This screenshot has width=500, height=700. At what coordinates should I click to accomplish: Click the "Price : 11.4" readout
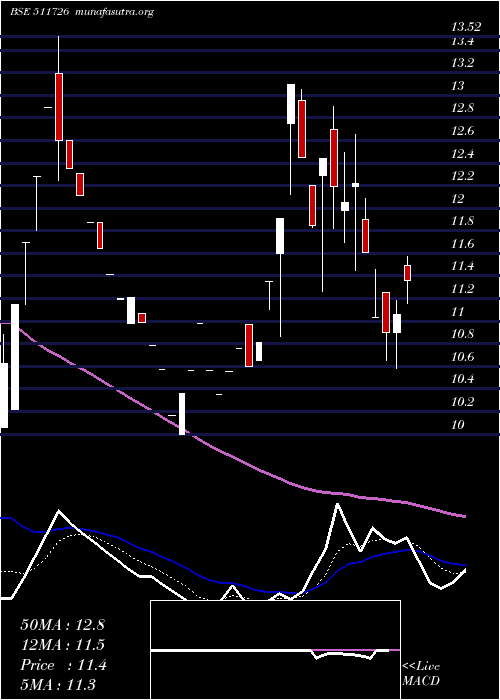[63, 665]
